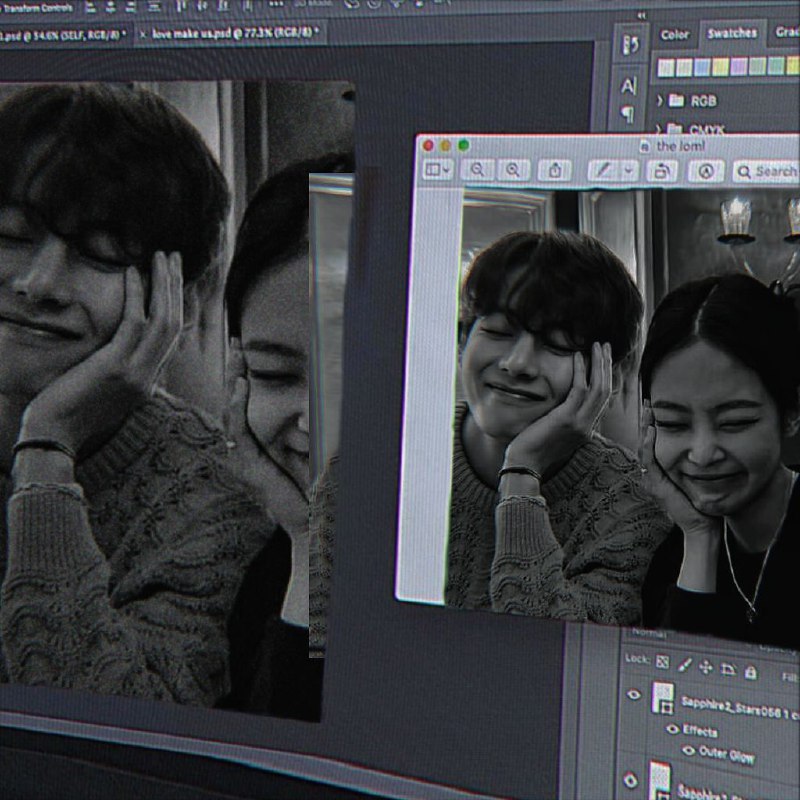Click the Lock all padlock icon
800x800 pixels.
(x=751, y=672)
